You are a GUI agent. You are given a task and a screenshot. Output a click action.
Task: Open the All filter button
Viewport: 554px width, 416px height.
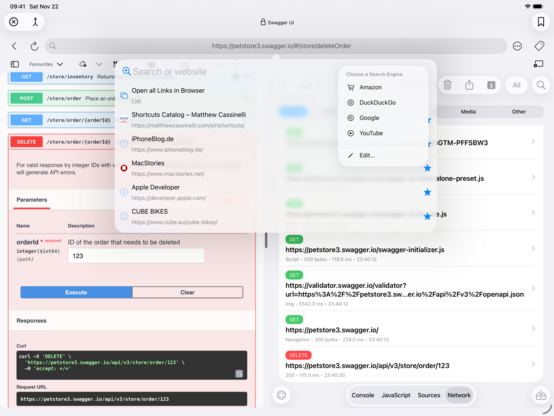516,85
